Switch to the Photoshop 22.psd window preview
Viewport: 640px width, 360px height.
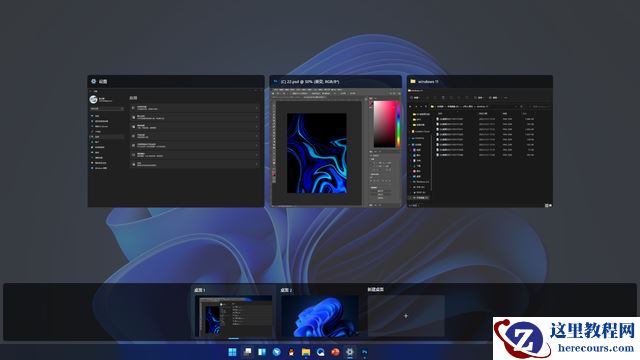click(336, 141)
